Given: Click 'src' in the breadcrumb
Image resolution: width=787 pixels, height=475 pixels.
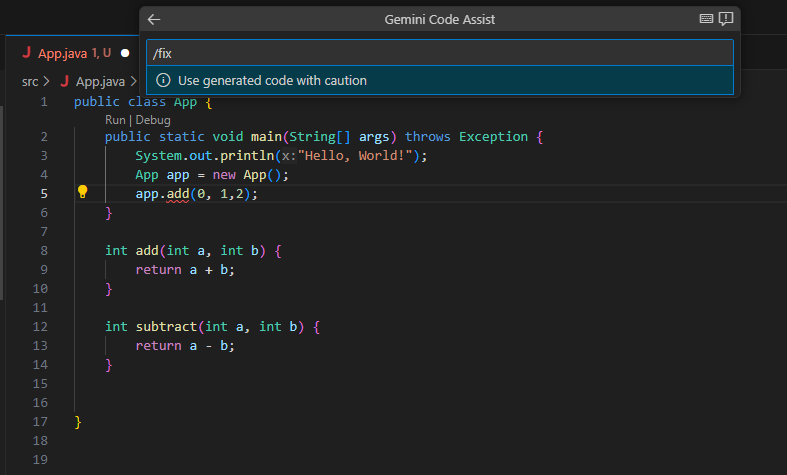Looking at the screenshot, I should pyautogui.click(x=30, y=81).
